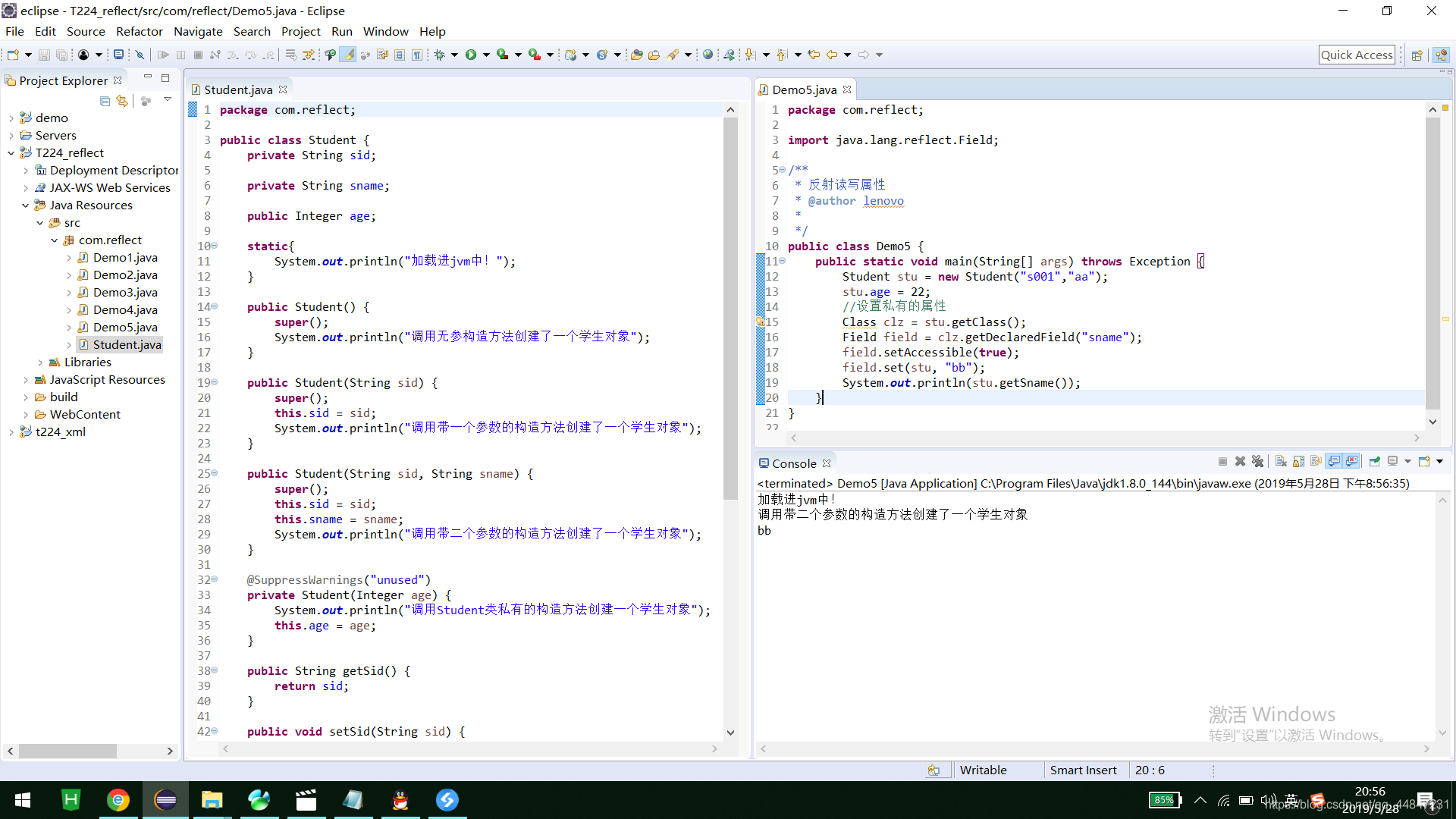1456x819 pixels.
Task: Click the Display Selected Console icon
Action: [x=1393, y=461]
